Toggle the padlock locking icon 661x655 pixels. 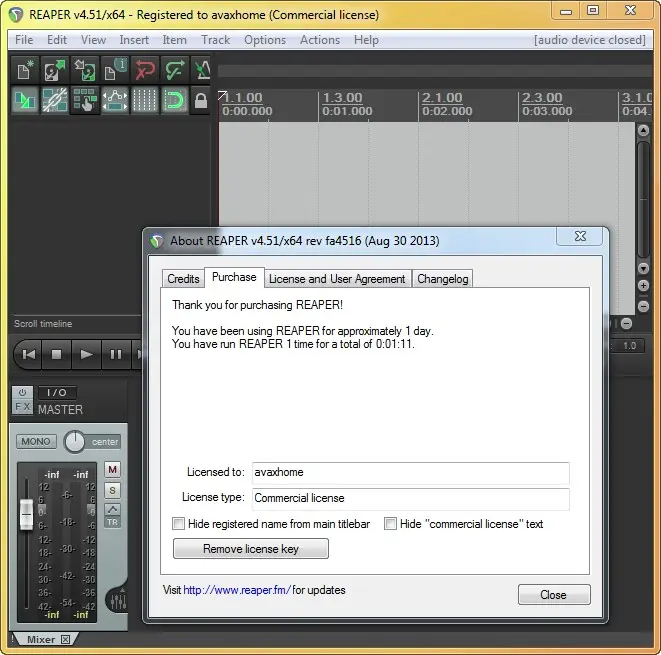tap(201, 100)
